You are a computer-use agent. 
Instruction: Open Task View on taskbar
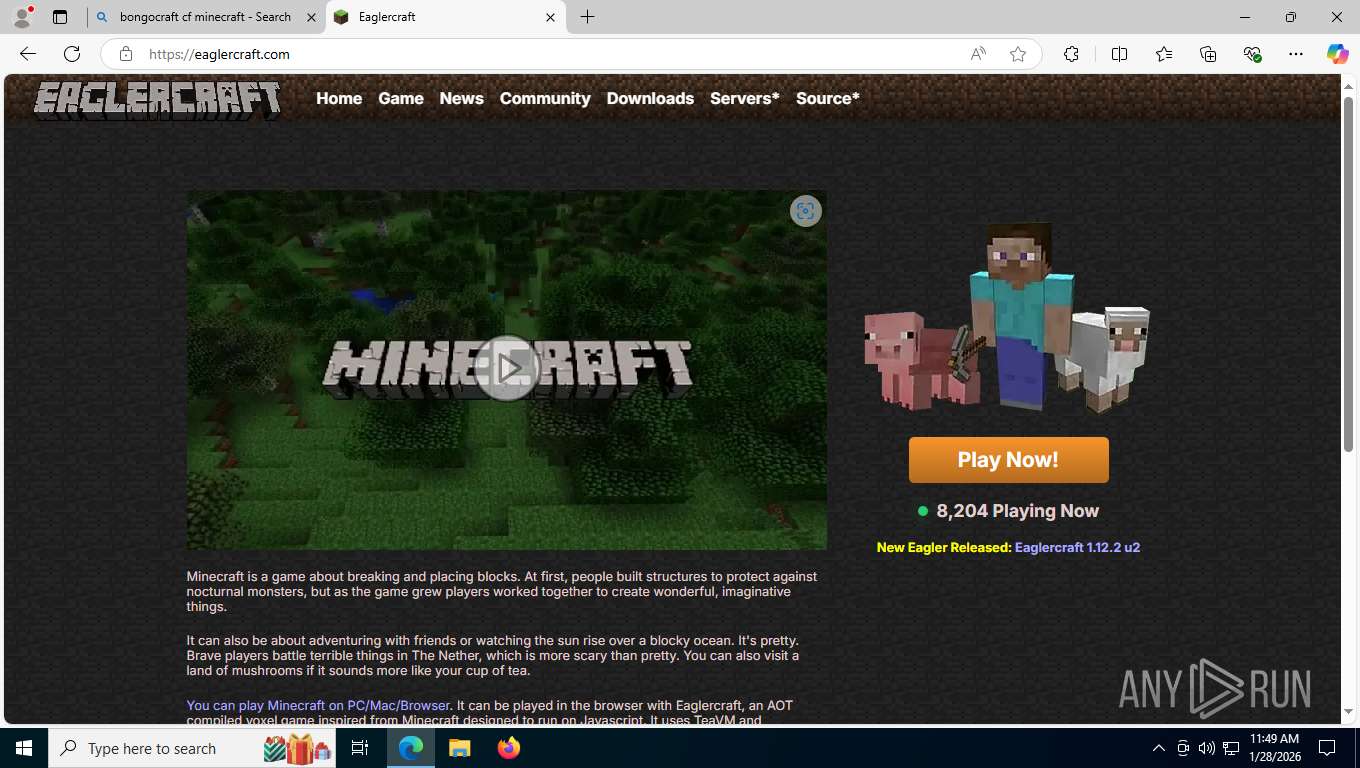pyautogui.click(x=360, y=748)
